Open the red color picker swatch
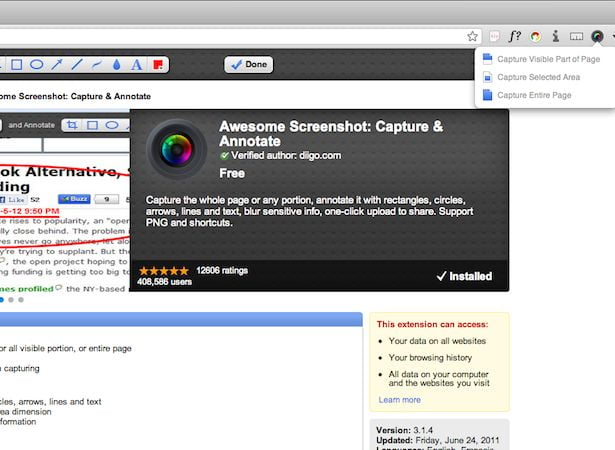The height and width of the screenshot is (450, 615). pos(158,64)
